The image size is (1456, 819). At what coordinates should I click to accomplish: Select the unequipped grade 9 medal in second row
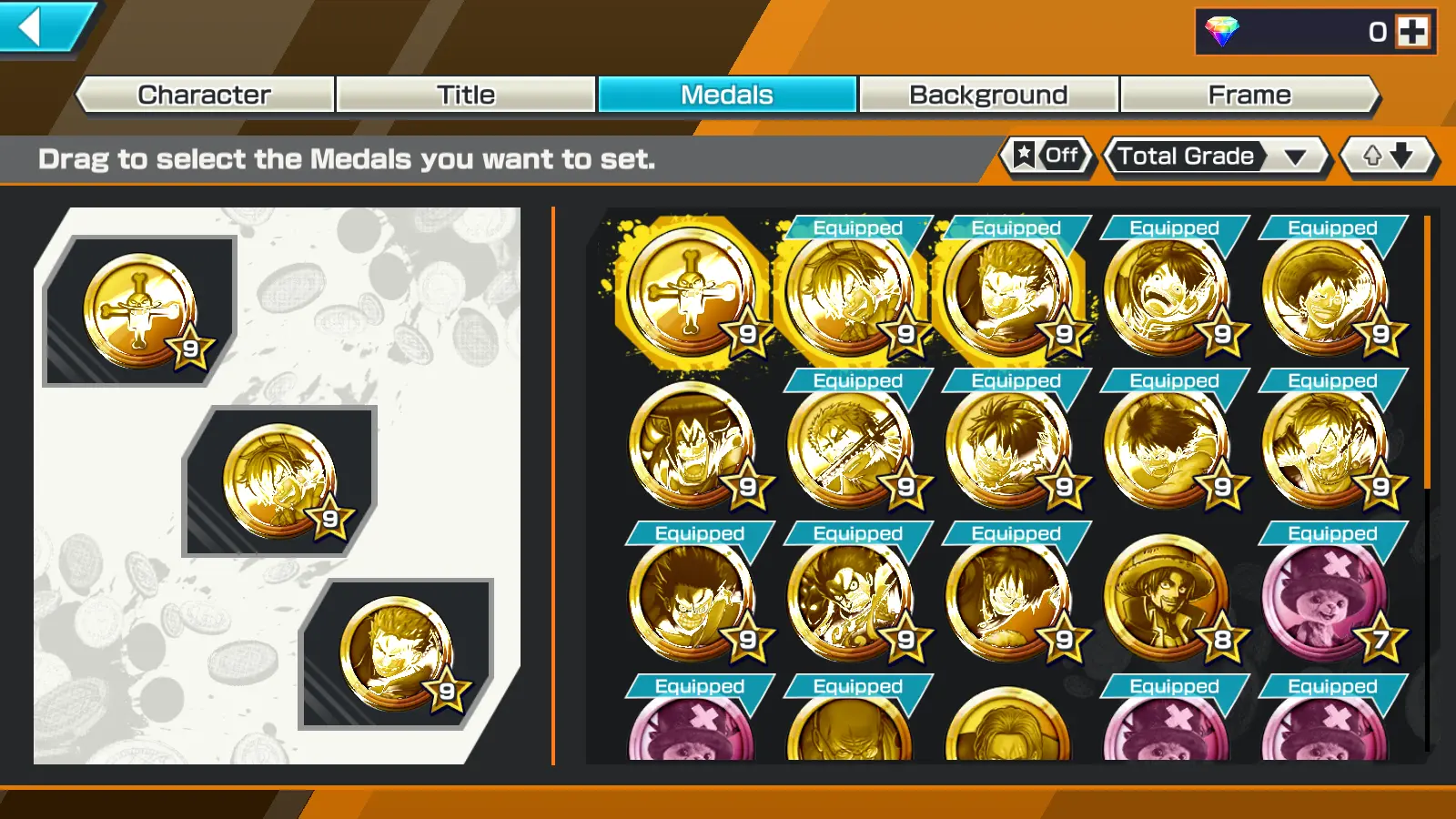click(x=693, y=446)
